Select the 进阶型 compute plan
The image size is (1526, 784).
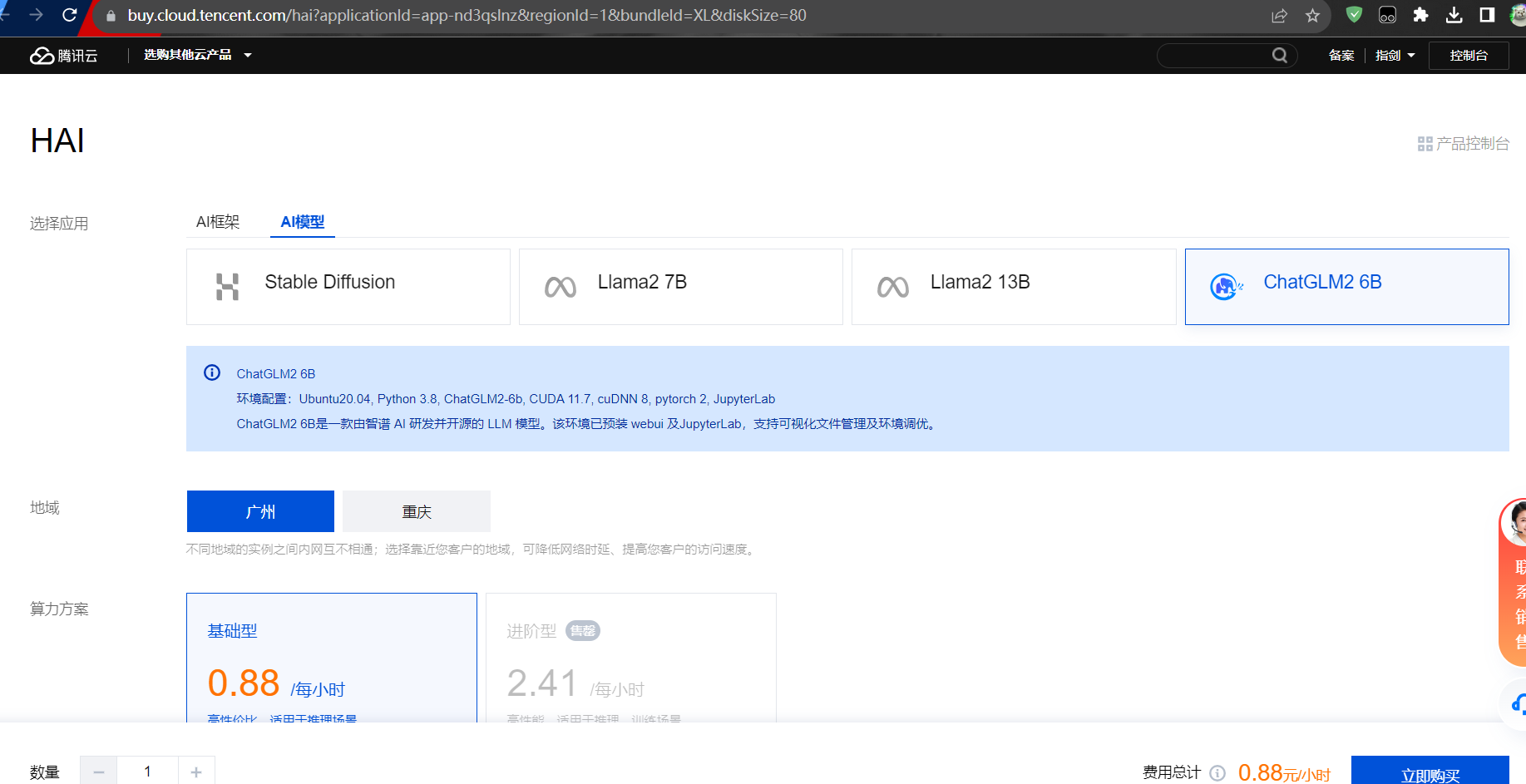click(631, 657)
